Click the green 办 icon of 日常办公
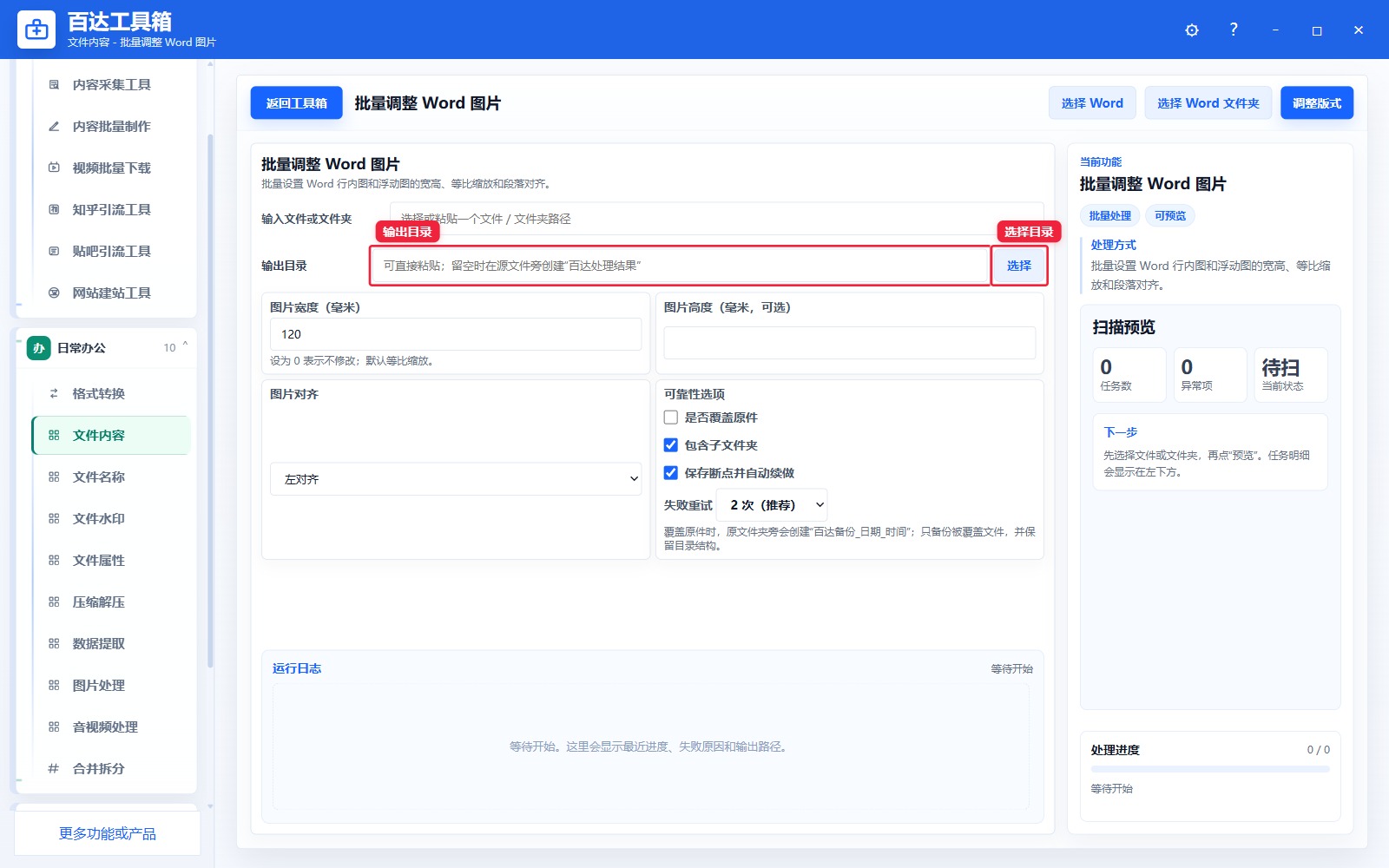The height and width of the screenshot is (868, 1389). click(39, 348)
